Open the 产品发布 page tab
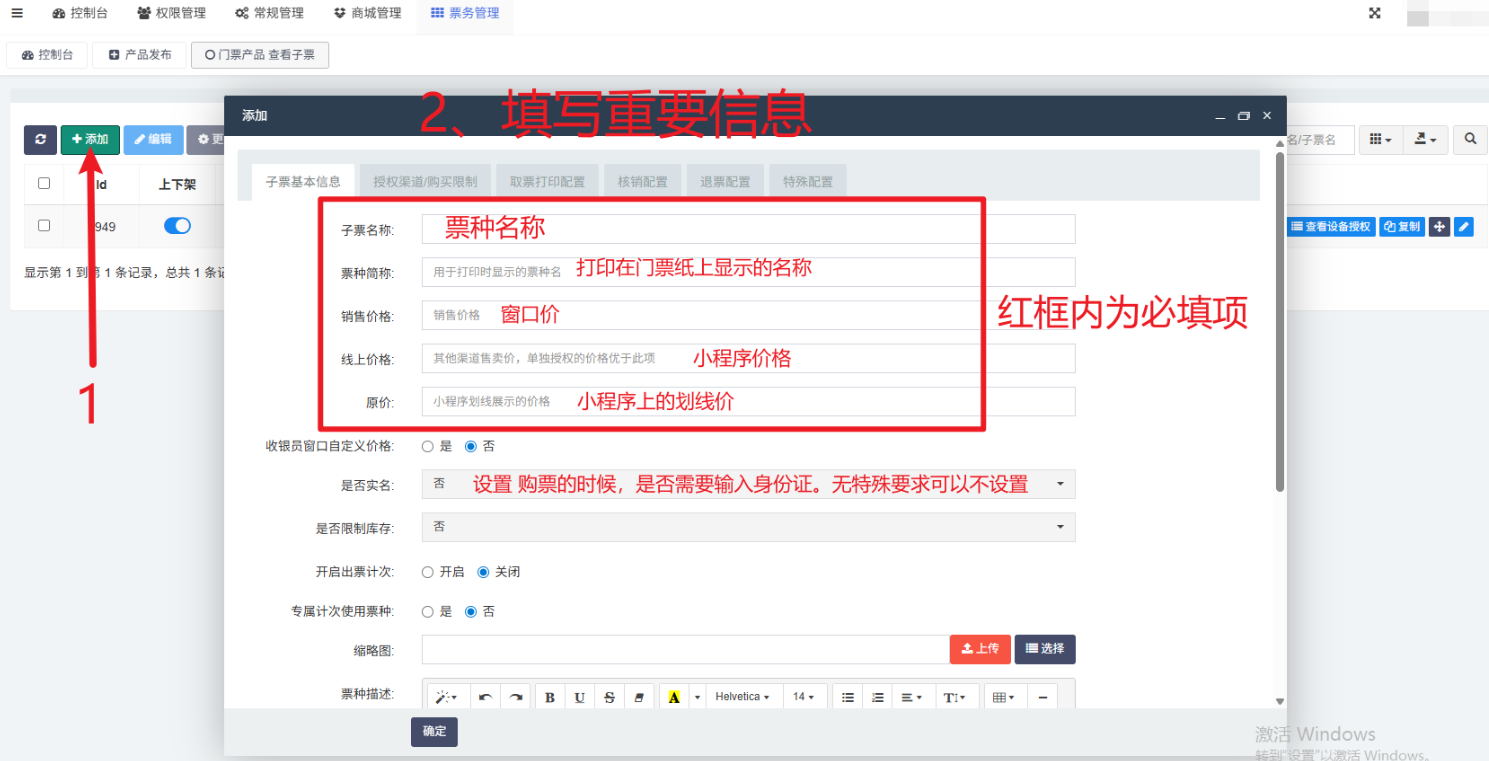 pyautogui.click(x=140, y=55)
